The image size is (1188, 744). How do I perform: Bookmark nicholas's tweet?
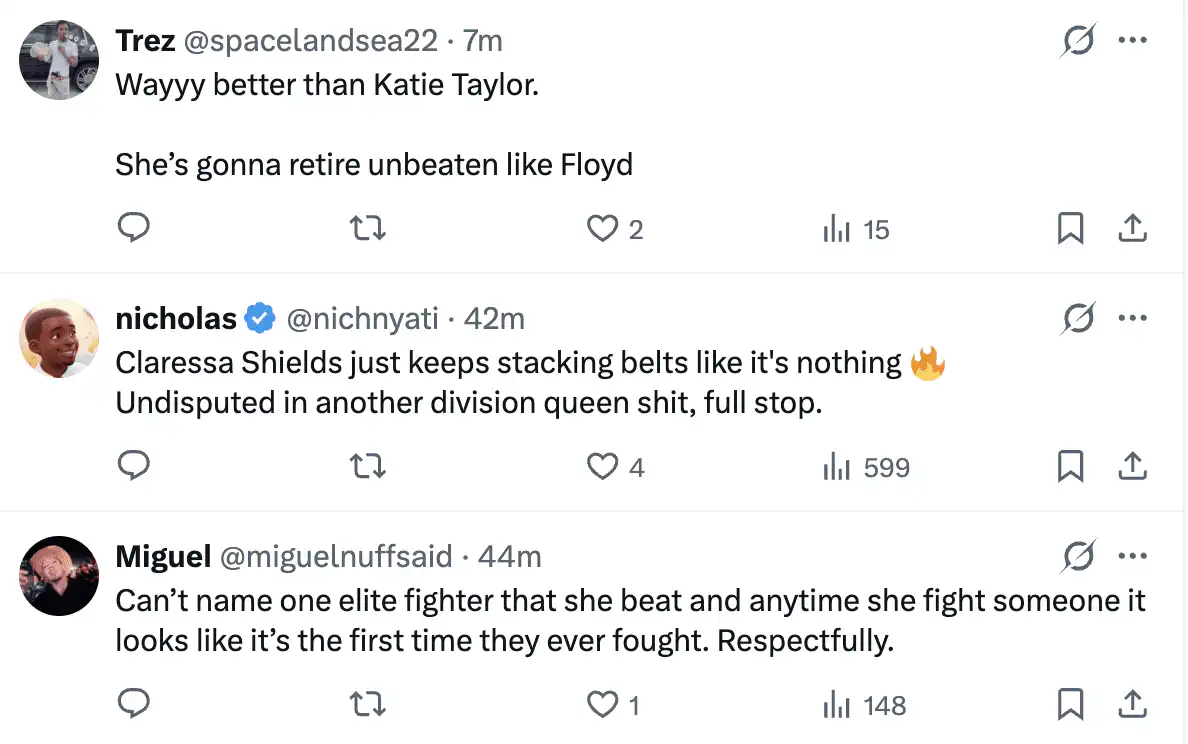1070,466
